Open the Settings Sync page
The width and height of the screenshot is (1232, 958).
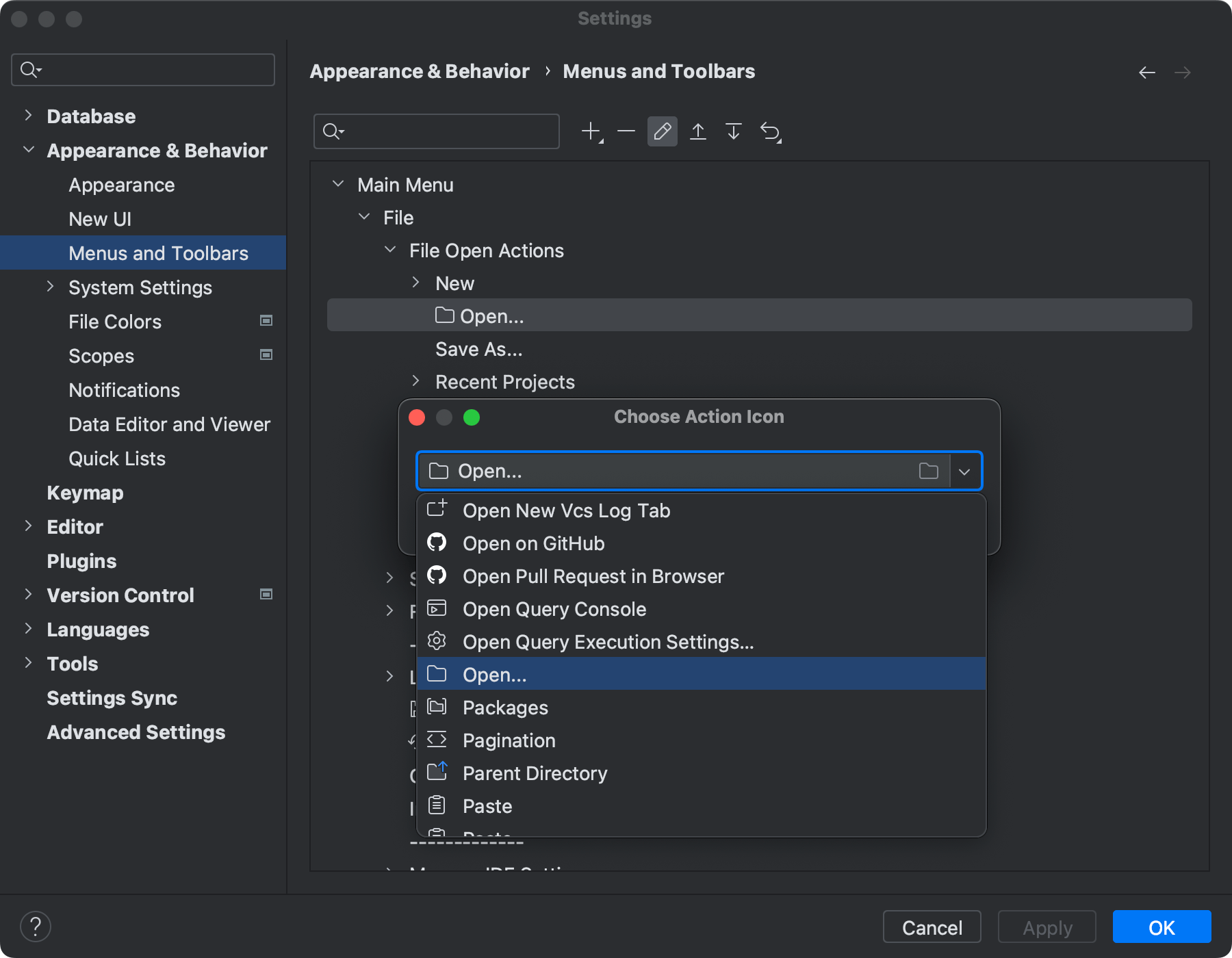coord(112,698)
